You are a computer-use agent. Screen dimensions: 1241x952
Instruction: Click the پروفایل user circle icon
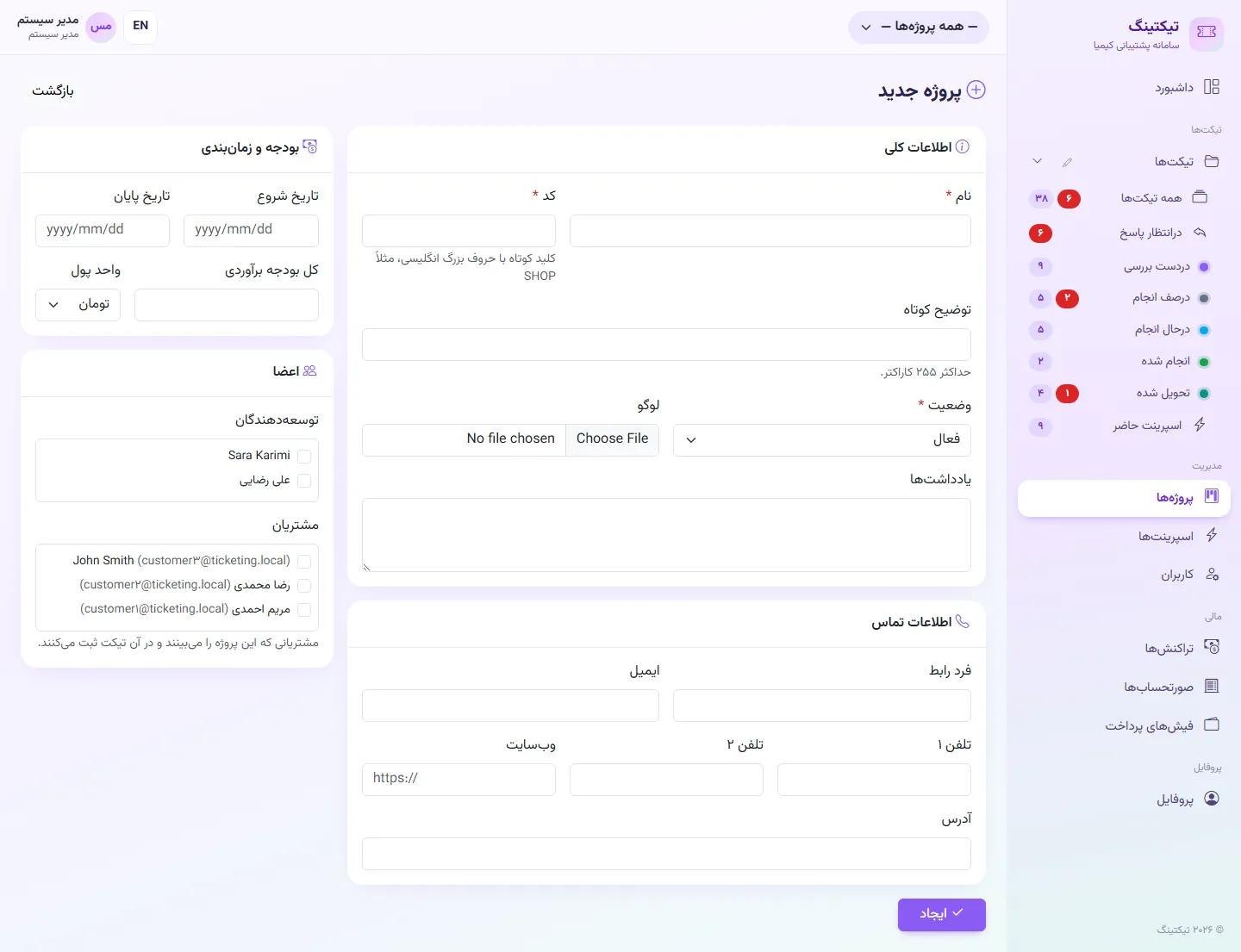[x=1212, y=798]
